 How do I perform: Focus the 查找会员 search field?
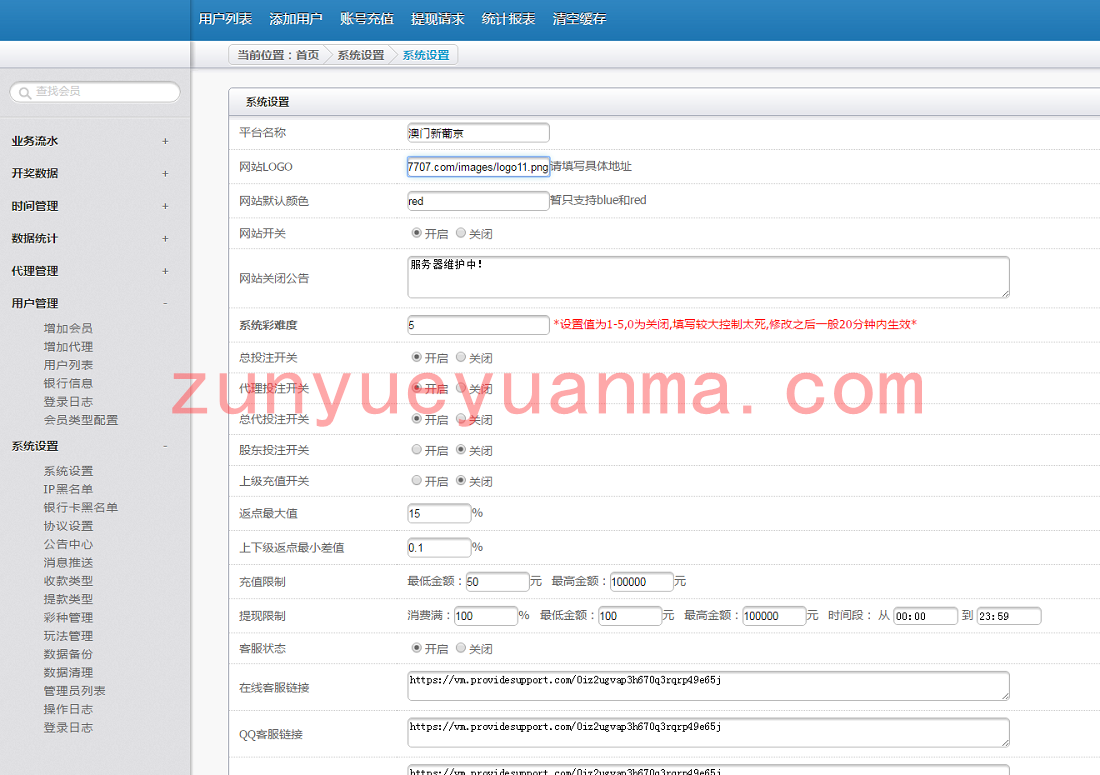coord(95,92)
